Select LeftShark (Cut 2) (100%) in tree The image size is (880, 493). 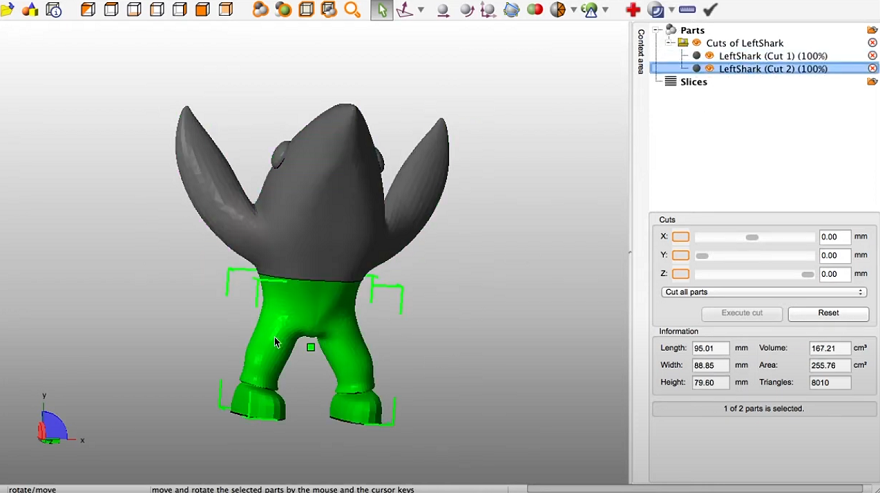[773, 69]
